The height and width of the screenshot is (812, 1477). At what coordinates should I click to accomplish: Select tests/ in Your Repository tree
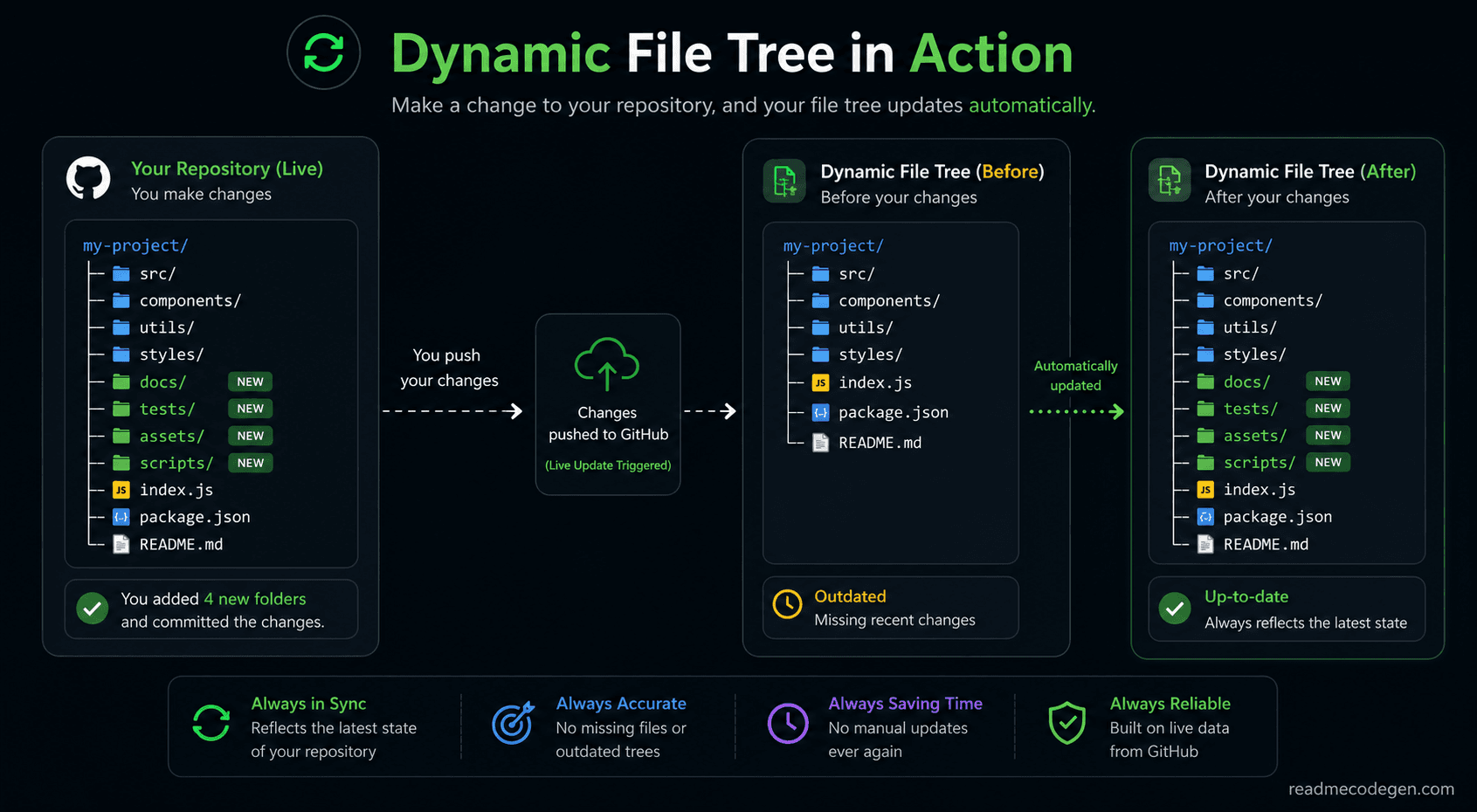[167, 409]
